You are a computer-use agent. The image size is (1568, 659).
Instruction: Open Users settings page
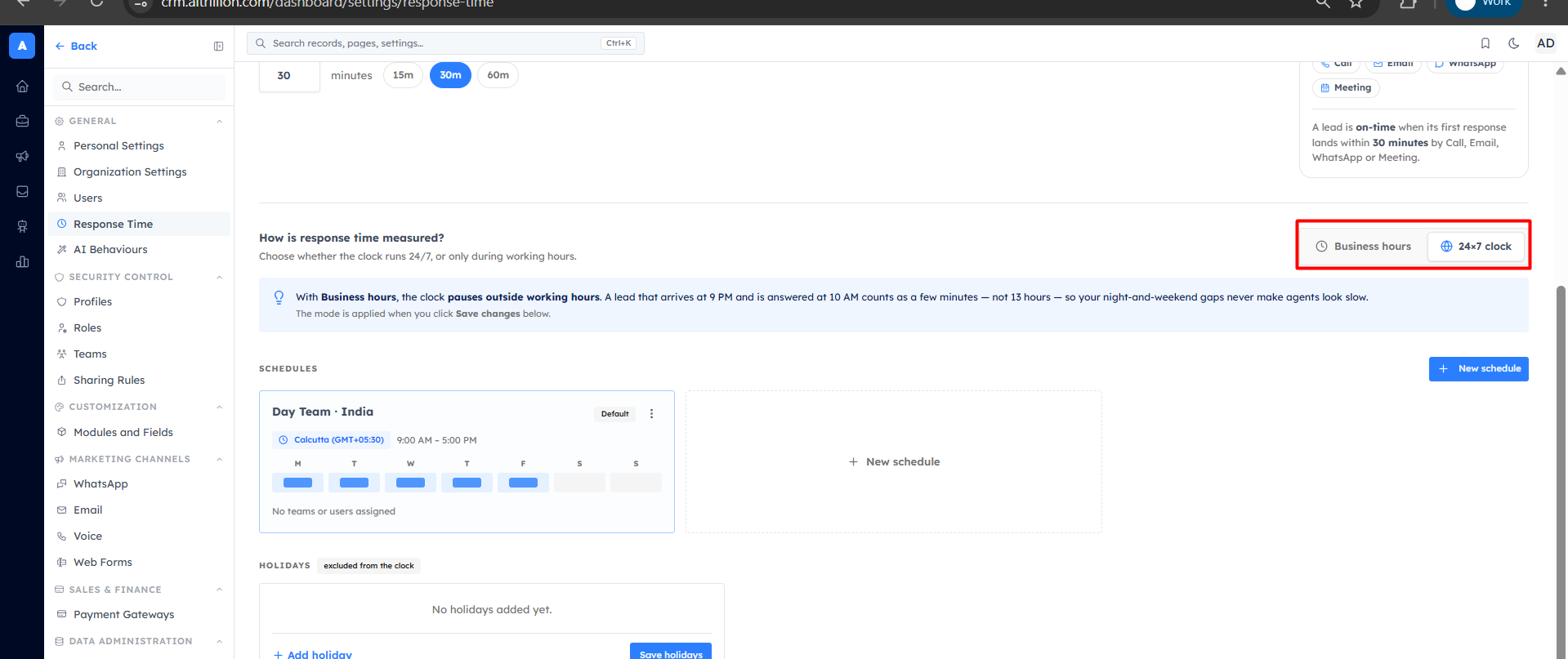click(139, 198)
